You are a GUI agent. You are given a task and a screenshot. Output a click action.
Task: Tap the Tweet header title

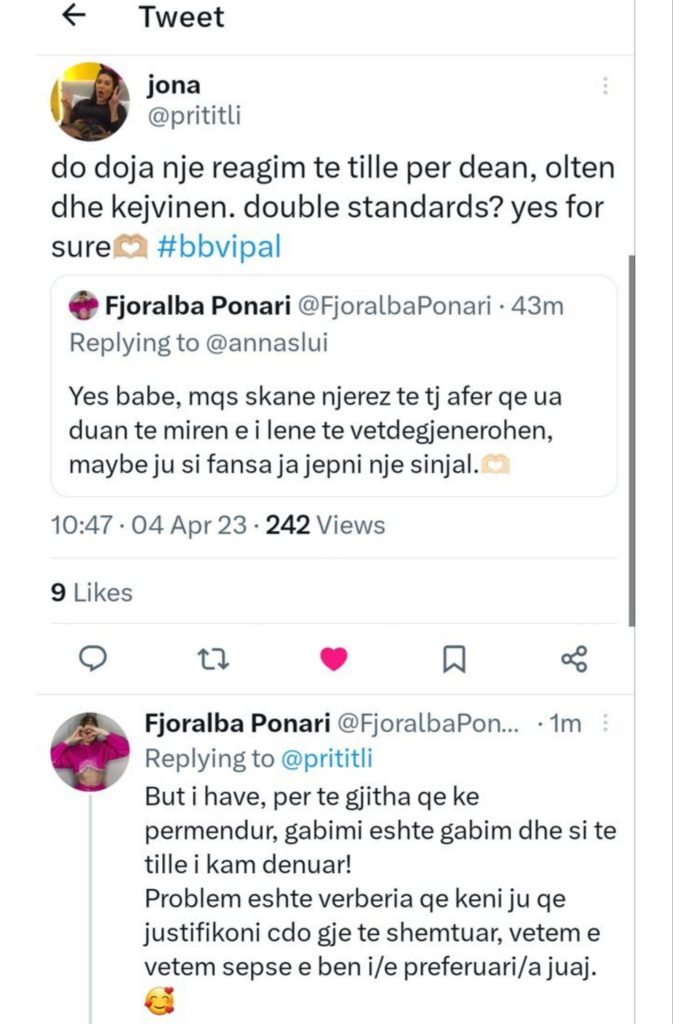coord(181,17)
